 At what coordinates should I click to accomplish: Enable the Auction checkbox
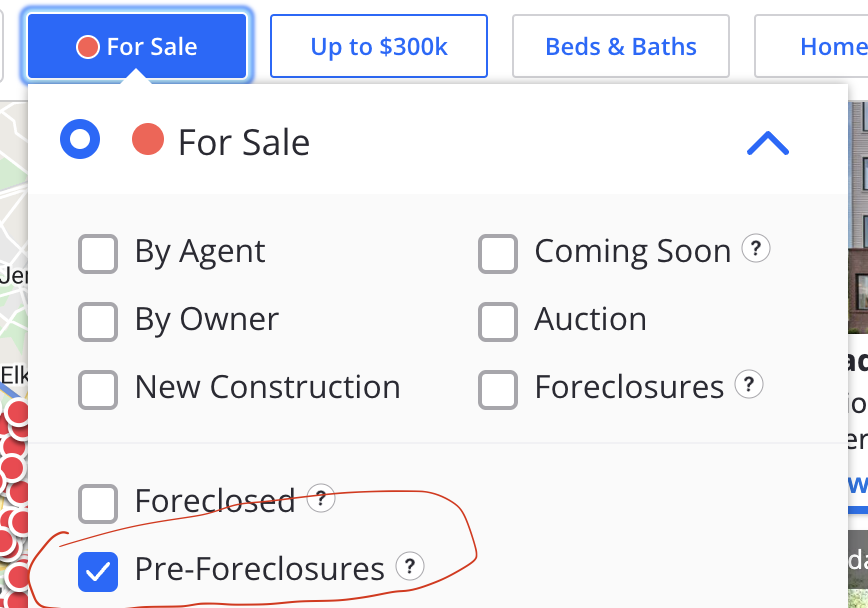click(x=498, y=322)
